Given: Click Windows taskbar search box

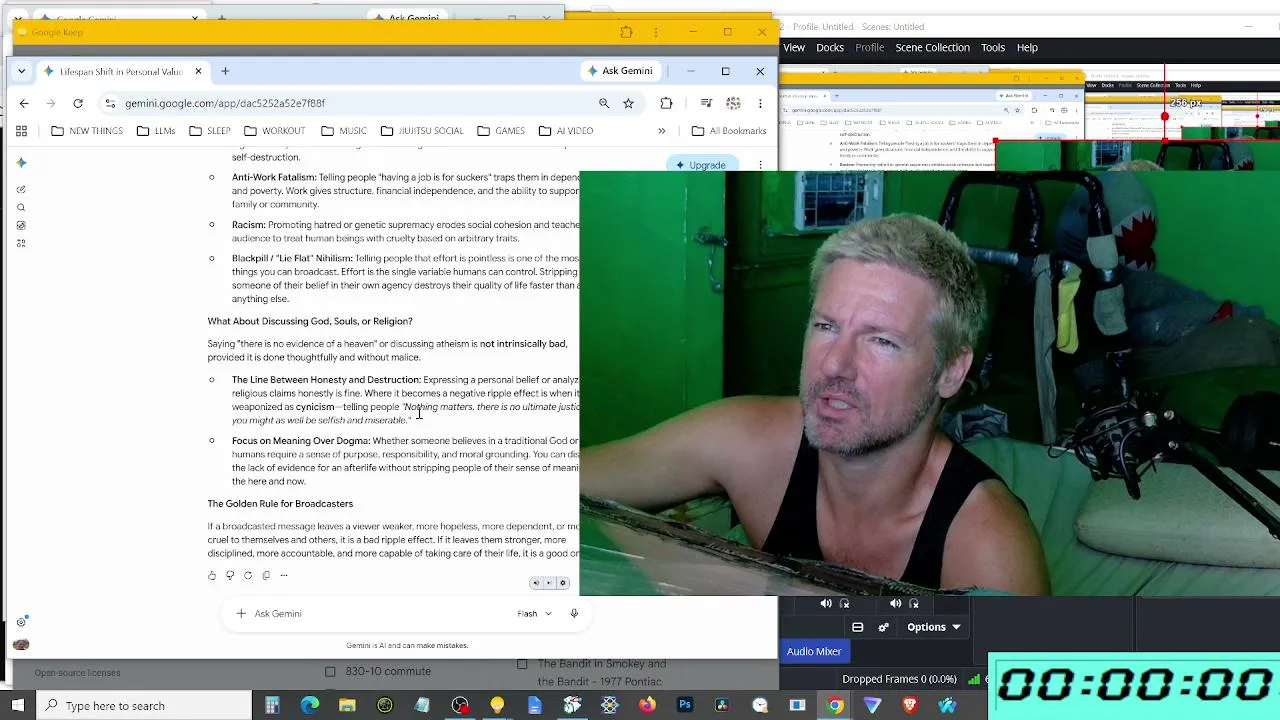Looking at the screenshot, I should [x=143, y=706].
